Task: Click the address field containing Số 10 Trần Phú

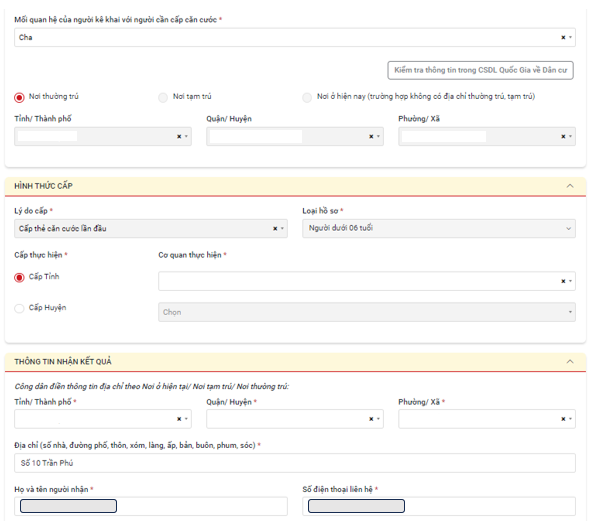Action: click(x=295, y=463)
